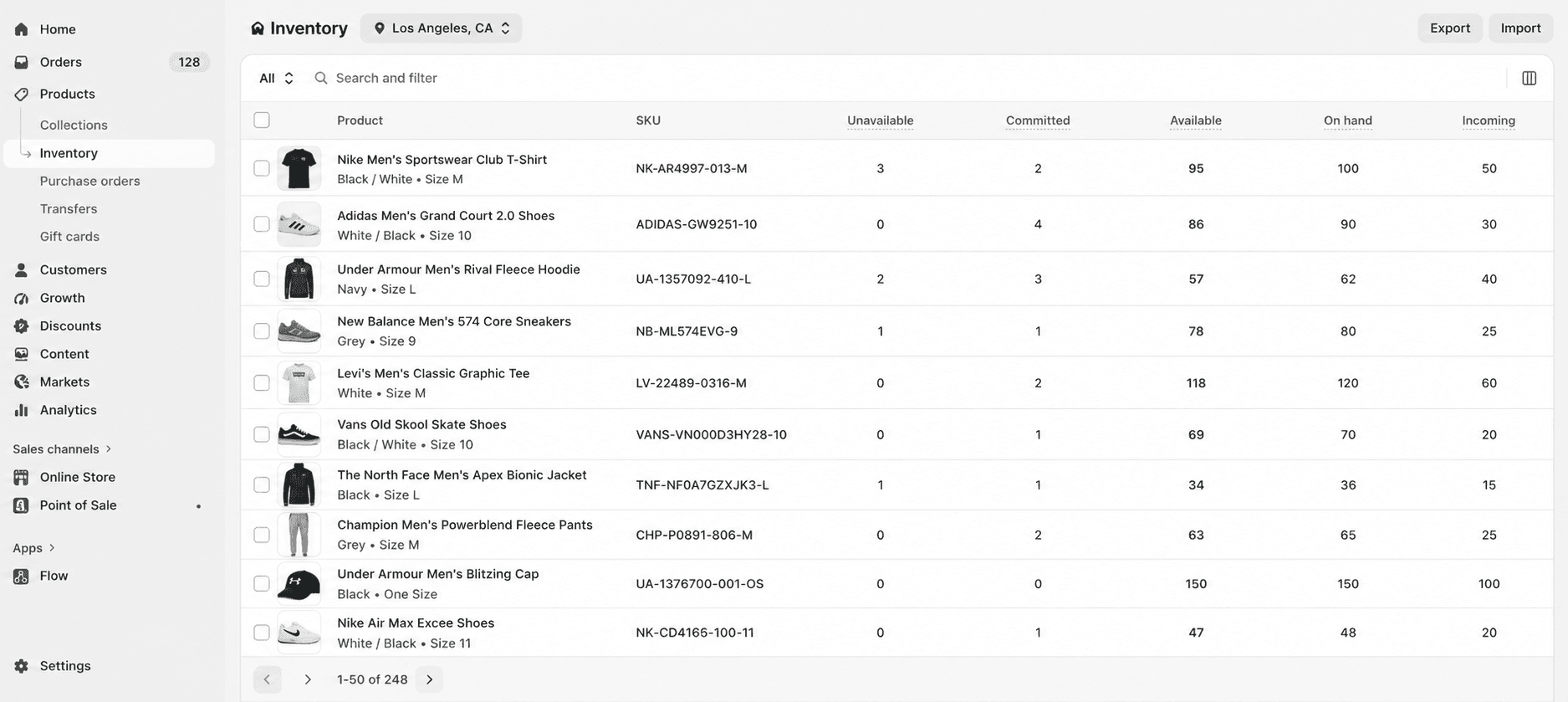Image resolution: width=1568 pixels, height=702 pixels.
Task: Click the Settings gear icon
Action: tap(22, 666)
